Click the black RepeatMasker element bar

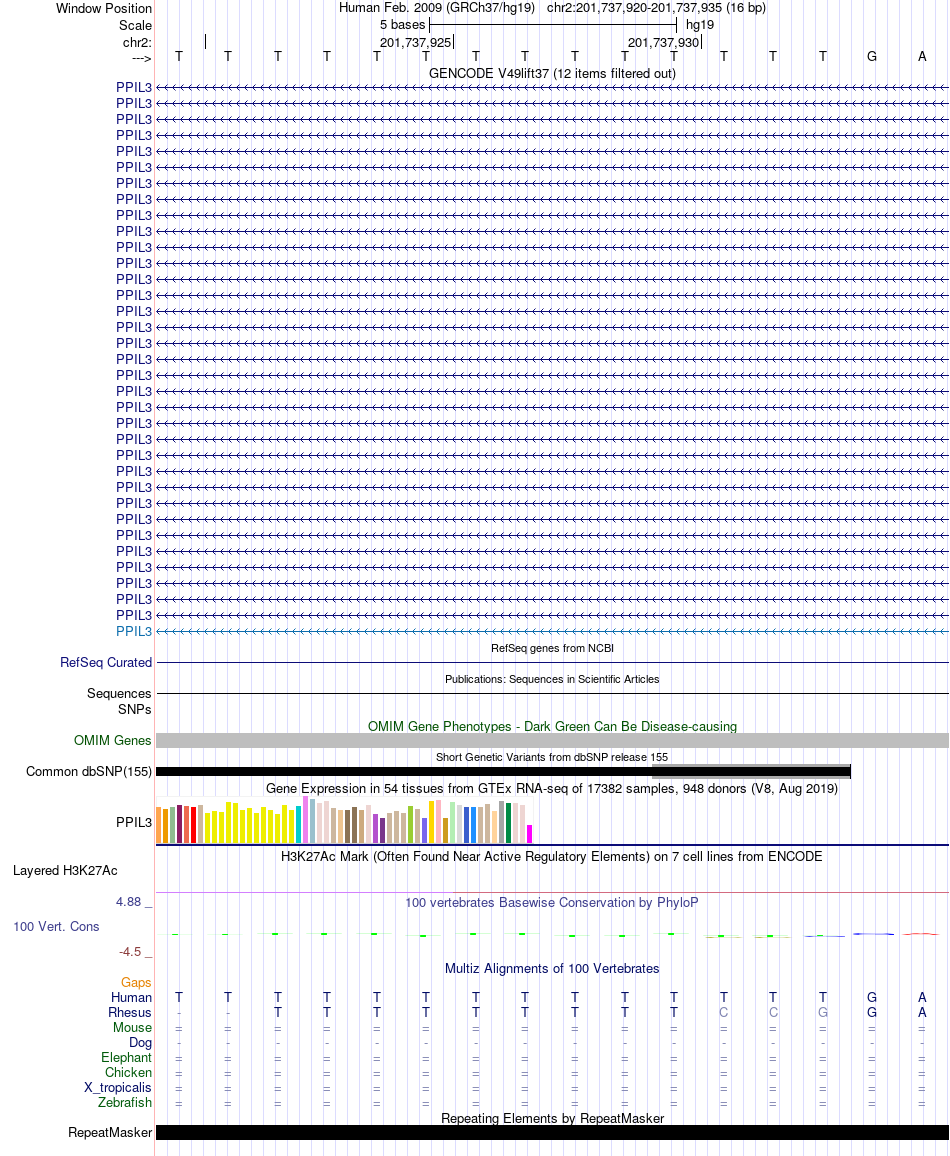click(552, 1132)
